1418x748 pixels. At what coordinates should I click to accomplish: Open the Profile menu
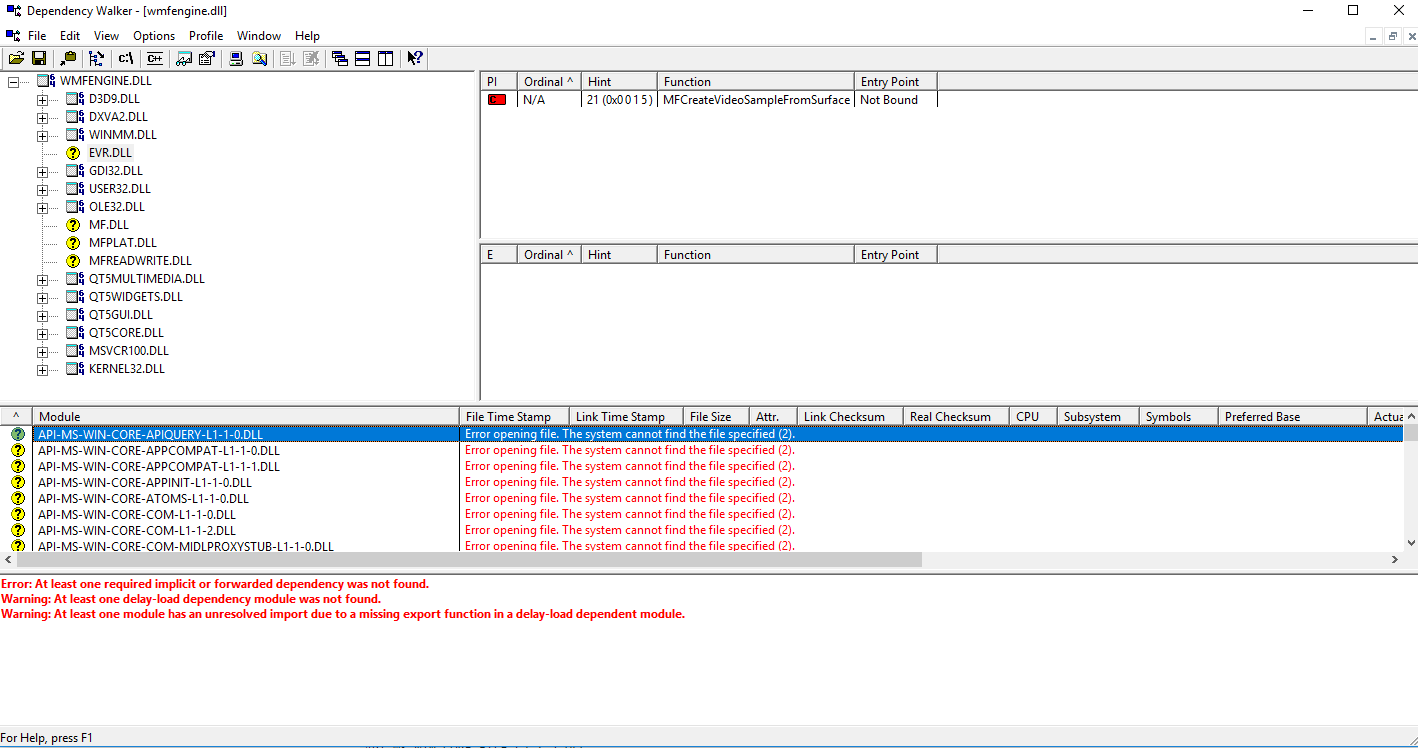[x=206, y=35]
